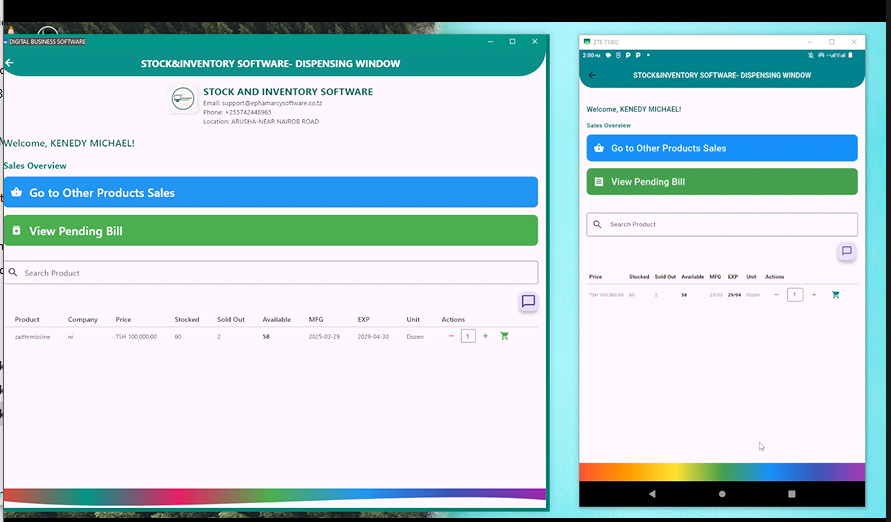Decrease quantity with minus in phone window
891x522 pixels.
[x=776, y=295]
